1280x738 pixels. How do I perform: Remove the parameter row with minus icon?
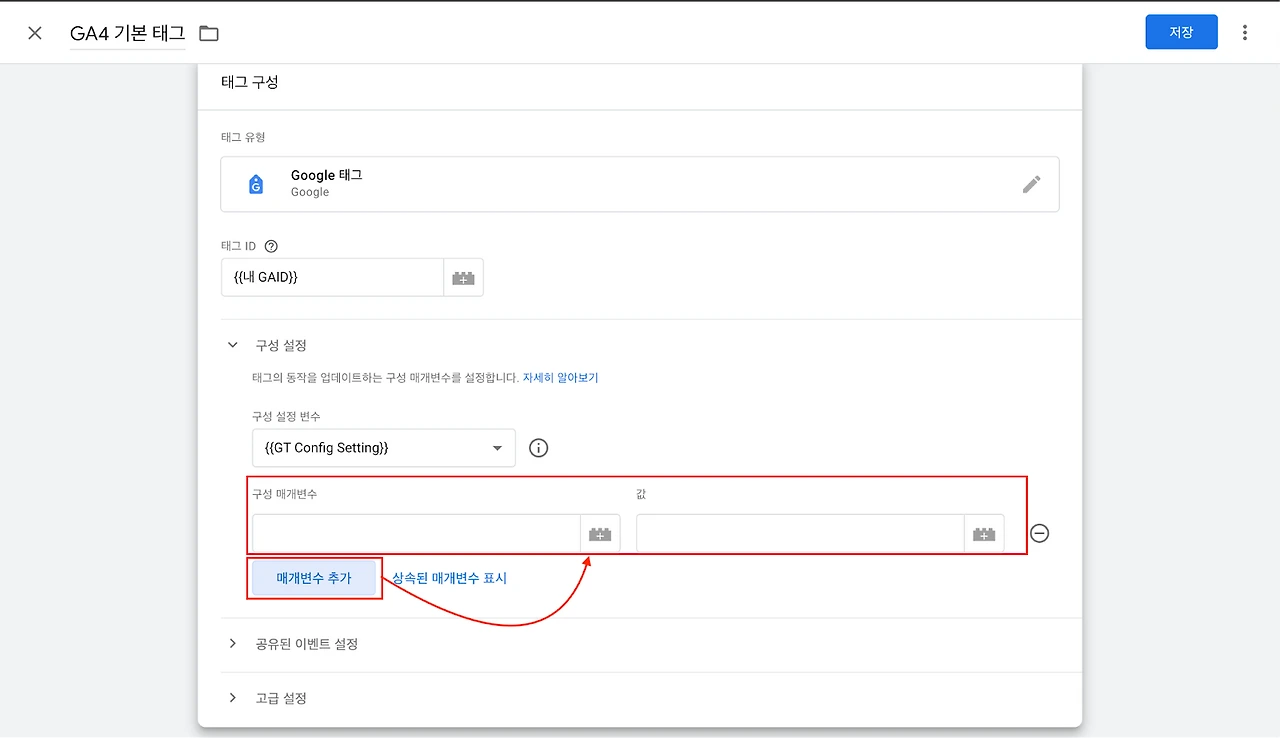1040,534
